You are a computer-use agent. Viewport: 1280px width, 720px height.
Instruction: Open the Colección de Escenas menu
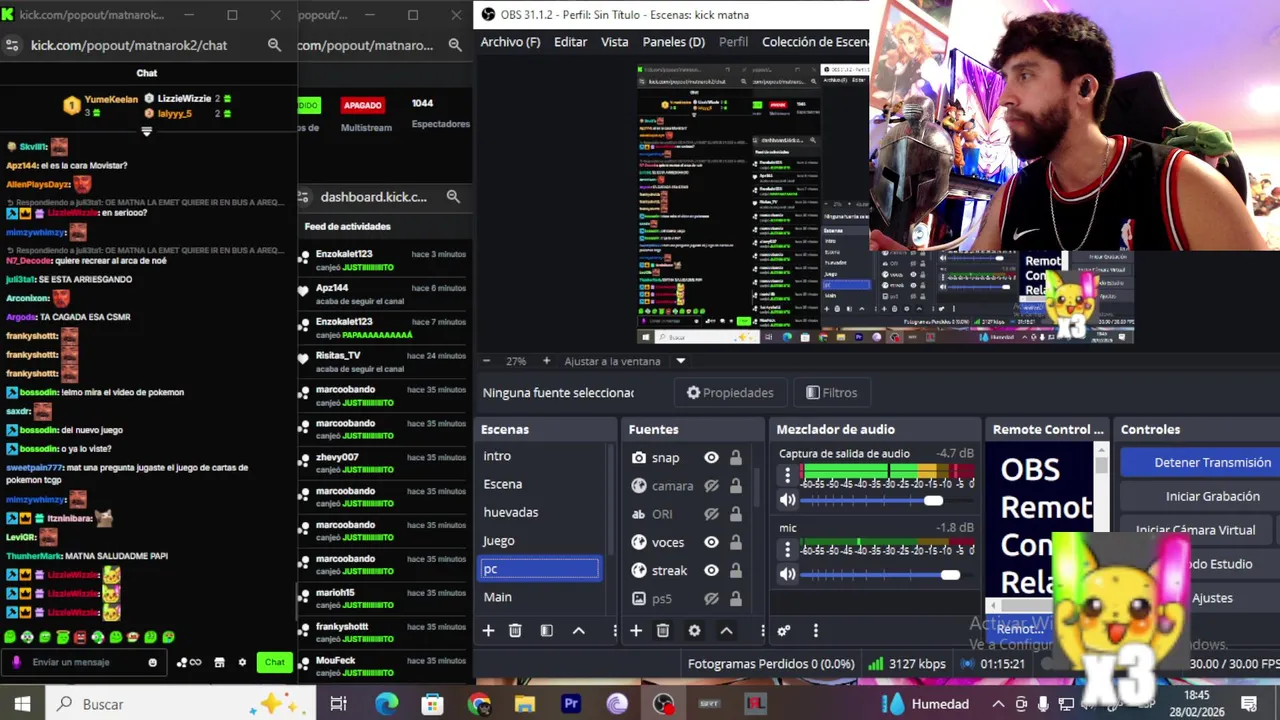[815, 42]
